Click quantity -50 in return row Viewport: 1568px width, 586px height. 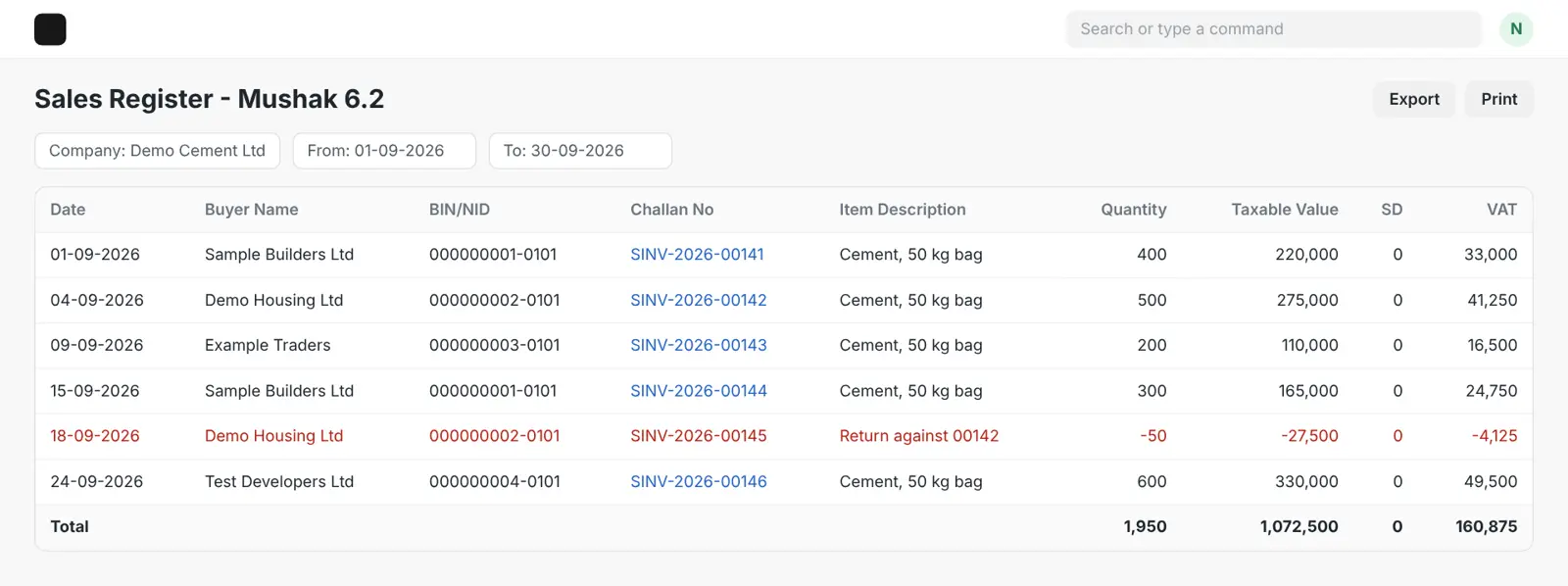click(1153, 436)
